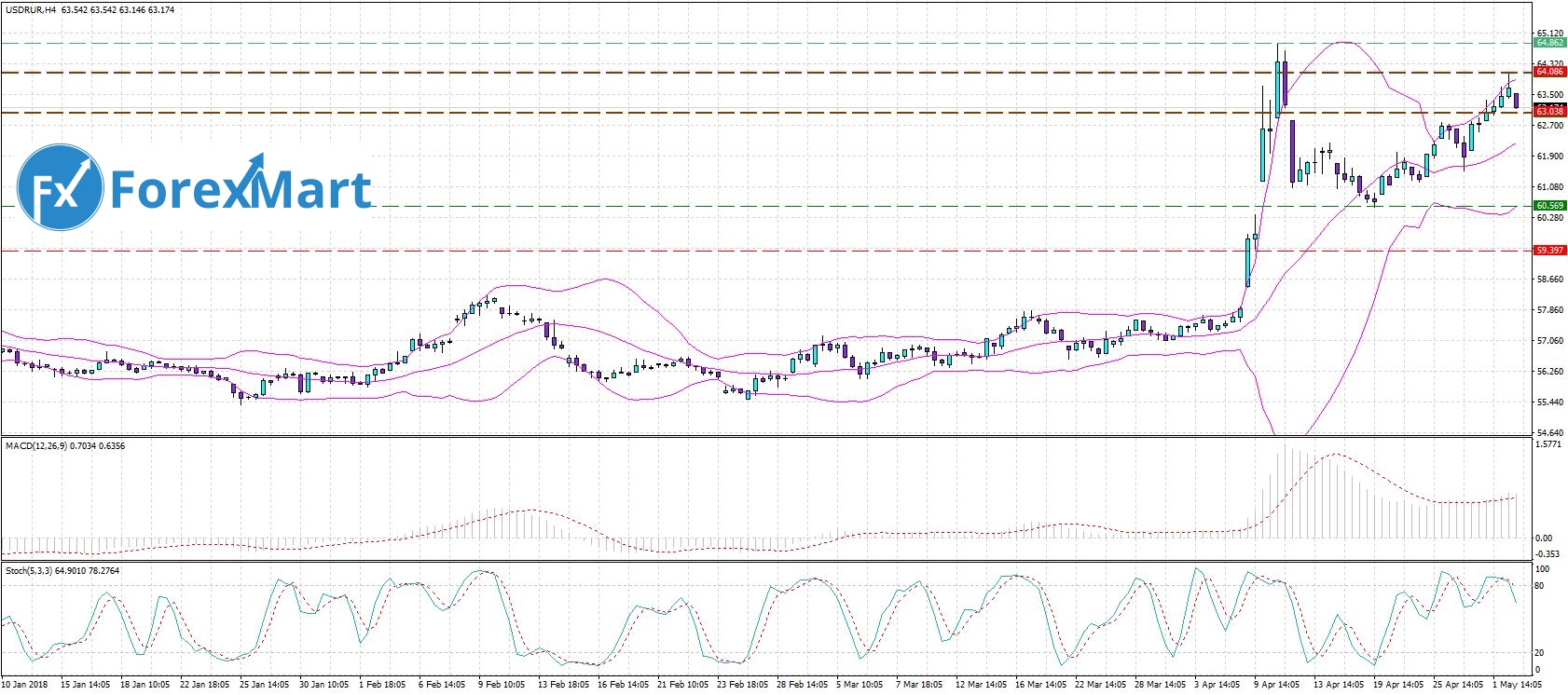Click the 28 Mar 14:05 date label
1568x695 pixels.
coord(1160,685)
